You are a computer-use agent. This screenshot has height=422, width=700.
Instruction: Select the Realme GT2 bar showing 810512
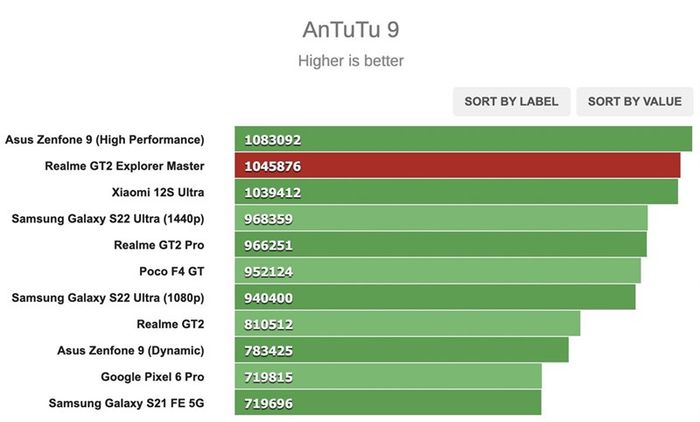click(408, 324)
